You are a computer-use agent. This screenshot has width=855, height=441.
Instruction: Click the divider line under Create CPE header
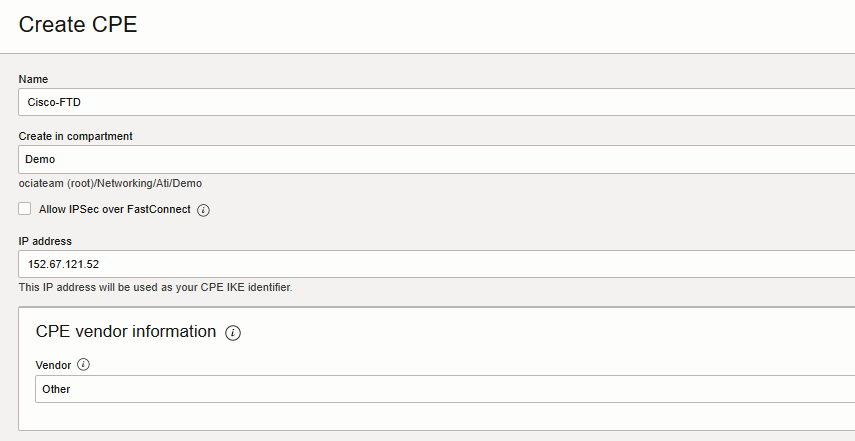tap(427, 53)
